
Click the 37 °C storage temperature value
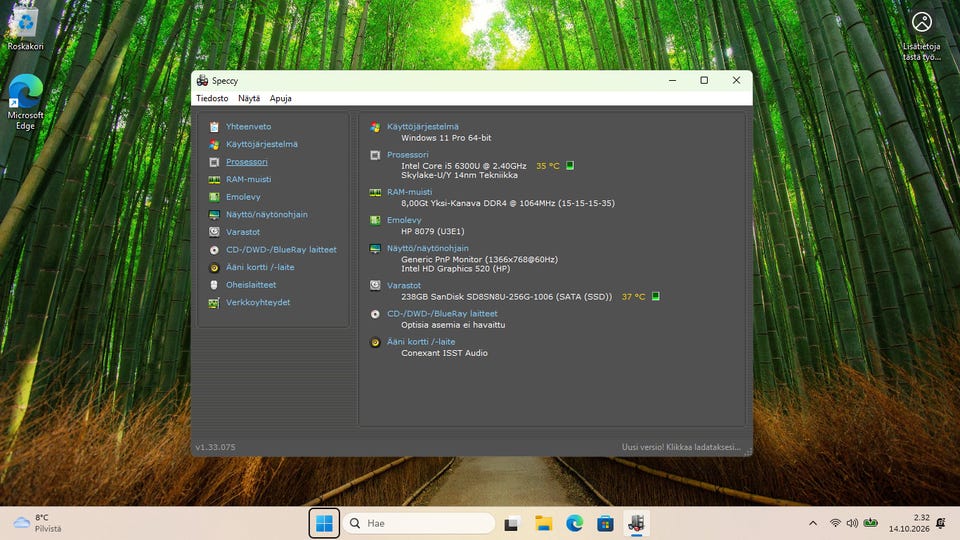[633, 296]
